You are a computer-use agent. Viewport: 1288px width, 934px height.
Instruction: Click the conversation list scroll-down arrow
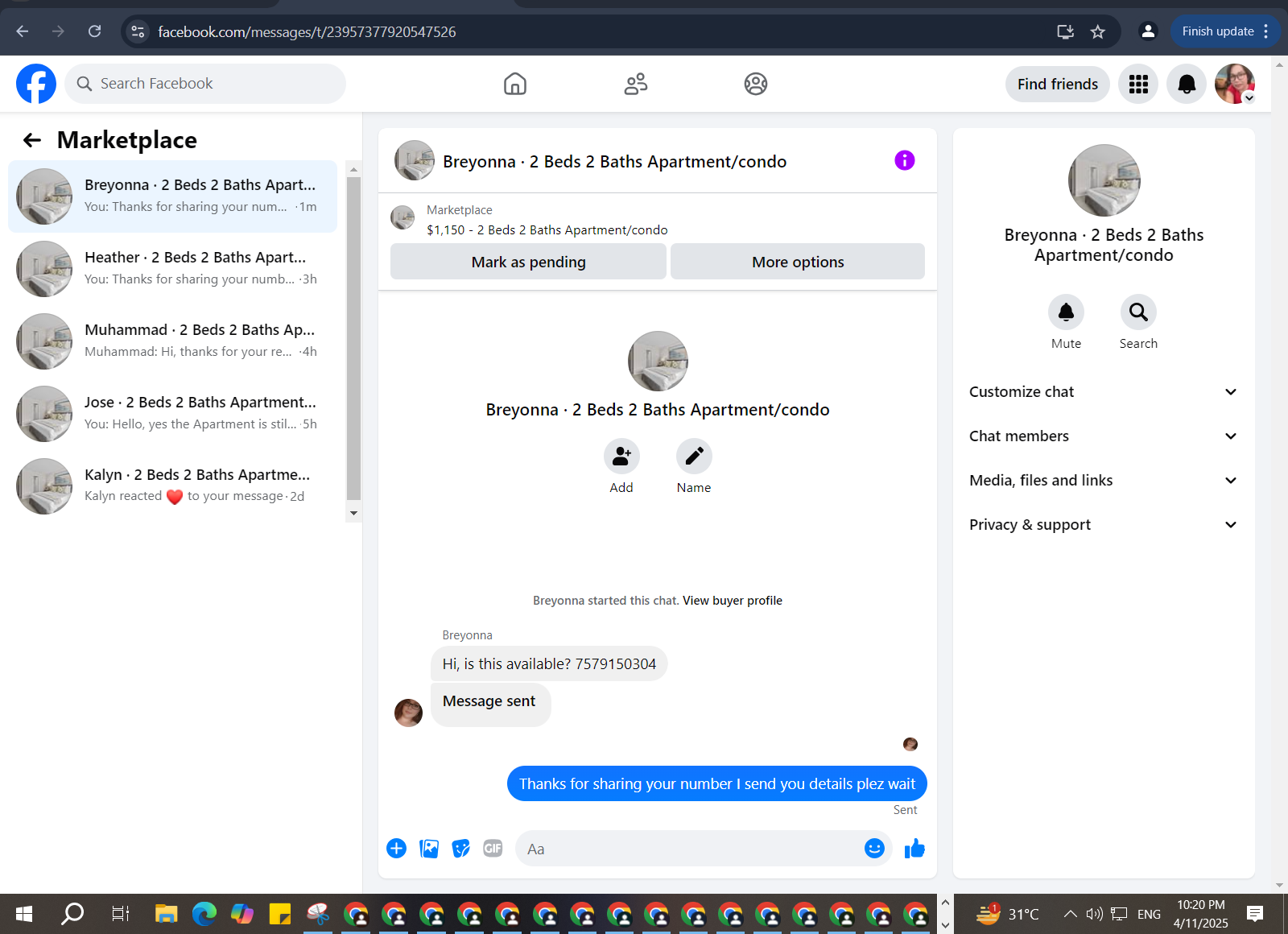(x=353, y=513)
